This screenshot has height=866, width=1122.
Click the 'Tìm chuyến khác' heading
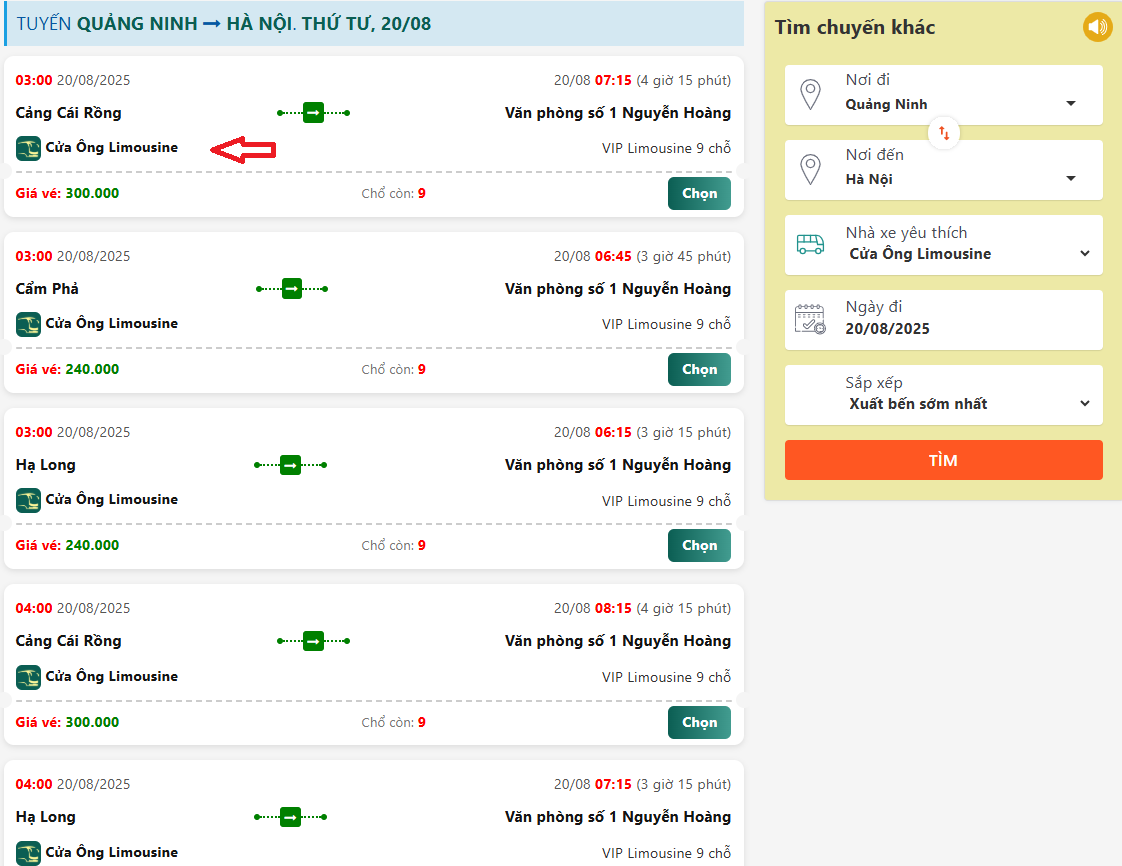tap(855, 28)
